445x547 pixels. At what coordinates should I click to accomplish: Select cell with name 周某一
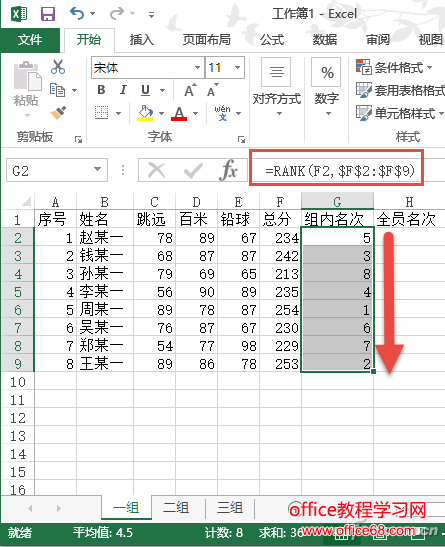tap(105, 310)
